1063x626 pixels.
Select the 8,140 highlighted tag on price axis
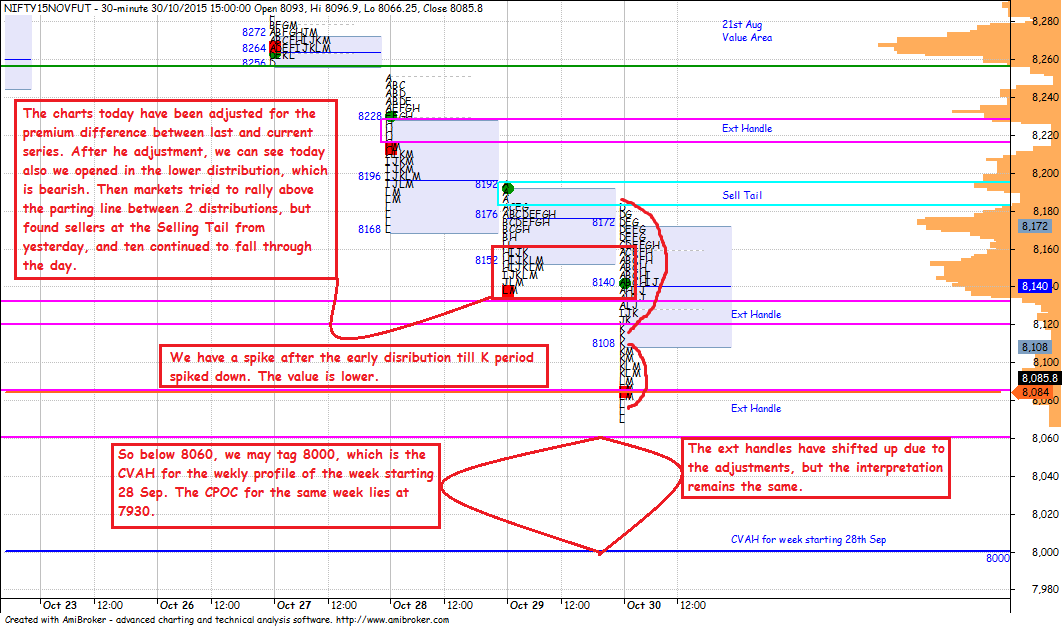point(1035,286)
